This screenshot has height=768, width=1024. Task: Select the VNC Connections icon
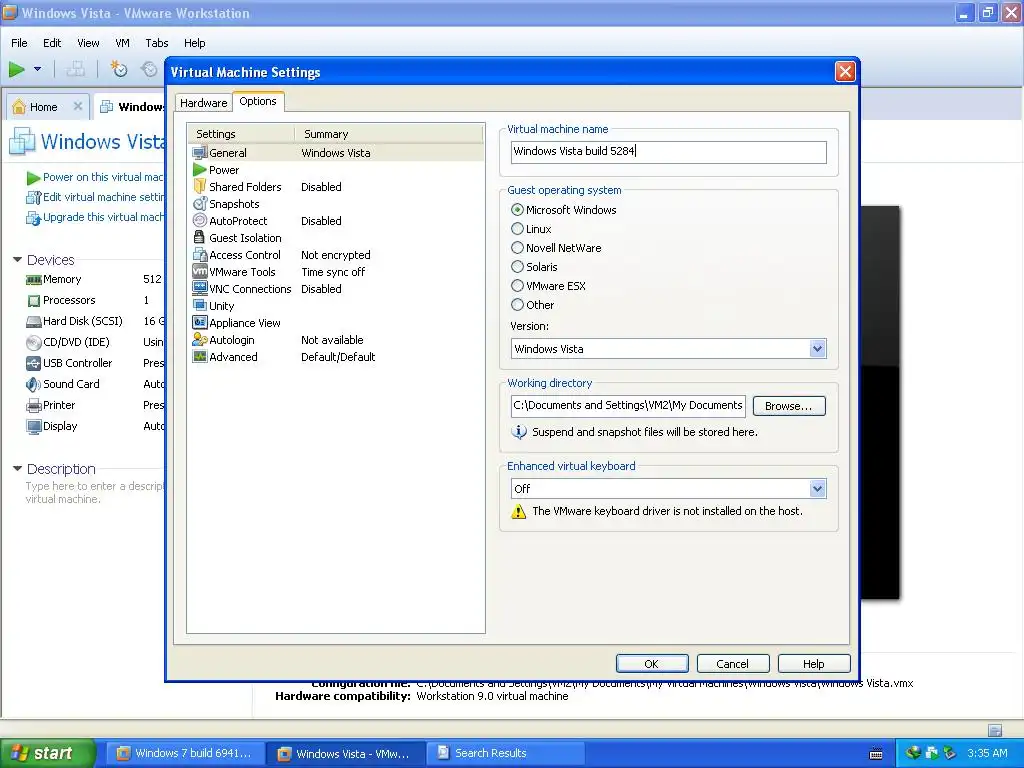[x=200, y=289]
